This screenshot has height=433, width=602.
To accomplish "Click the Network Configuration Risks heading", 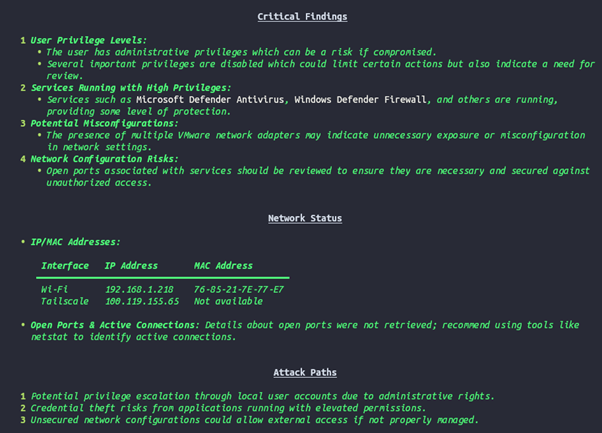I will tap(104, 159).
